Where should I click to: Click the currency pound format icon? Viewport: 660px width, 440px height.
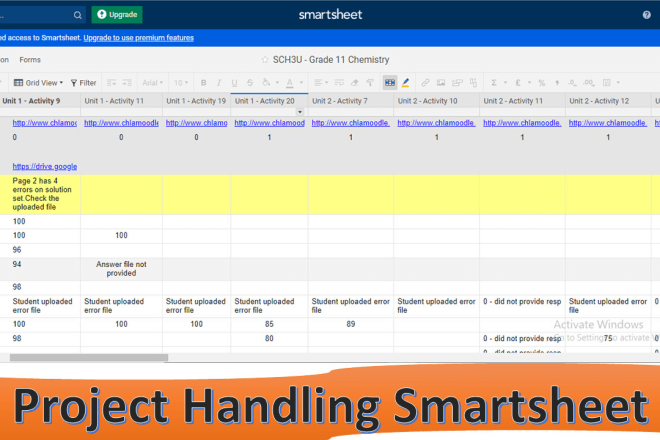point(518,83)
